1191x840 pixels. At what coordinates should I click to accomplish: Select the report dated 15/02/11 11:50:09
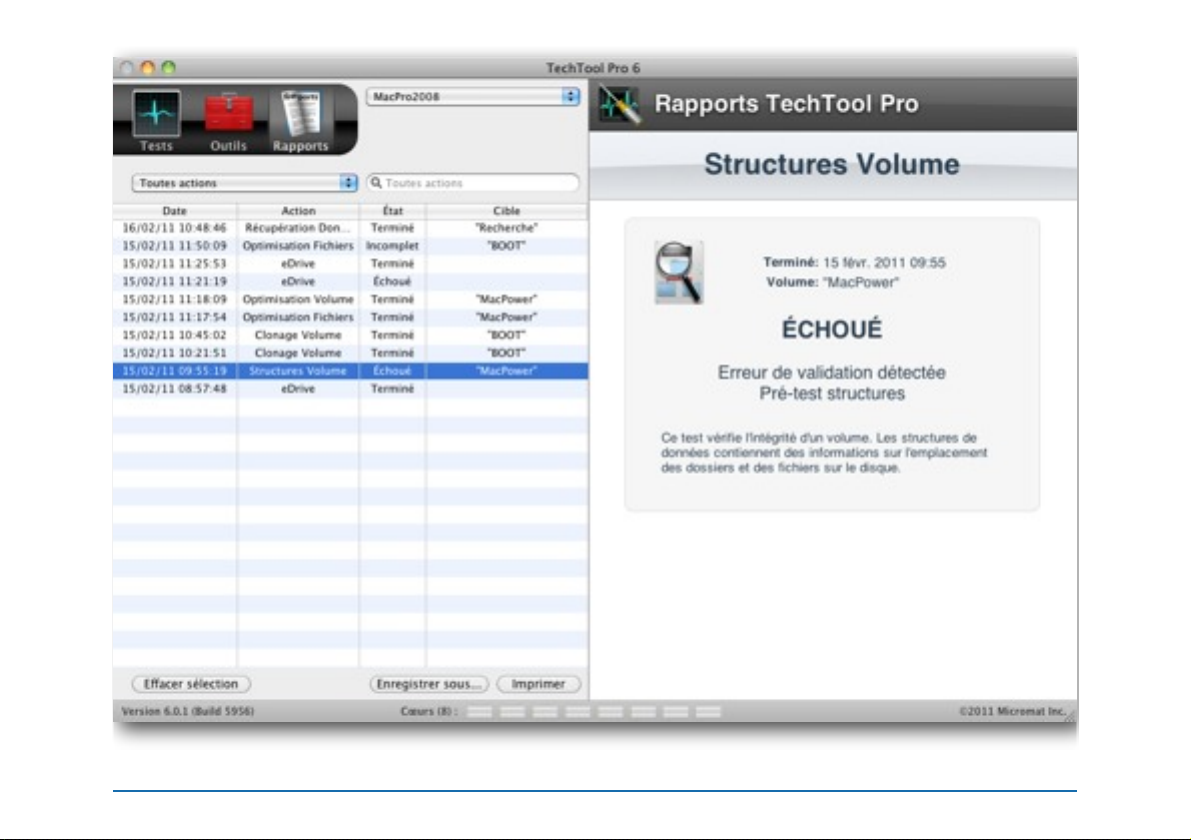[350, 246]
